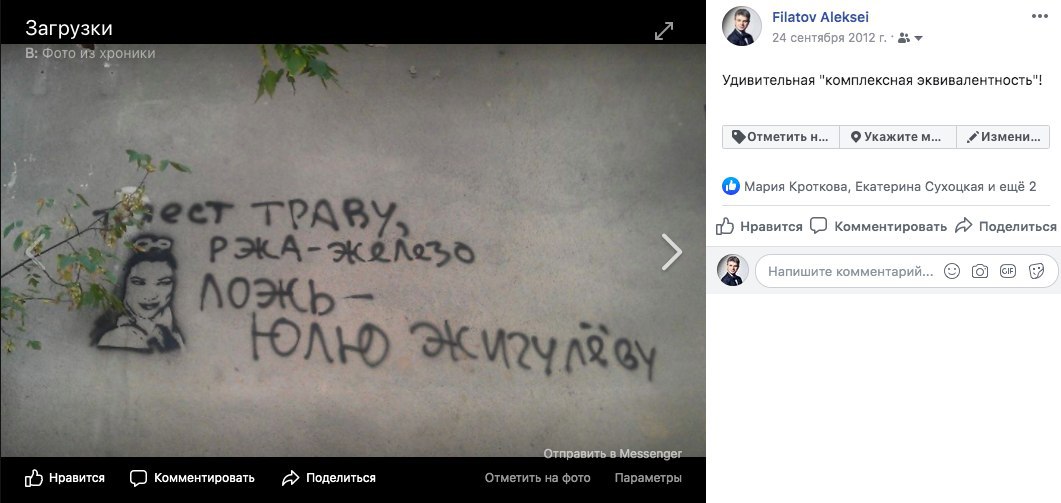Click the Укажите м... location button
The image size is (1061, 503).
897,137
